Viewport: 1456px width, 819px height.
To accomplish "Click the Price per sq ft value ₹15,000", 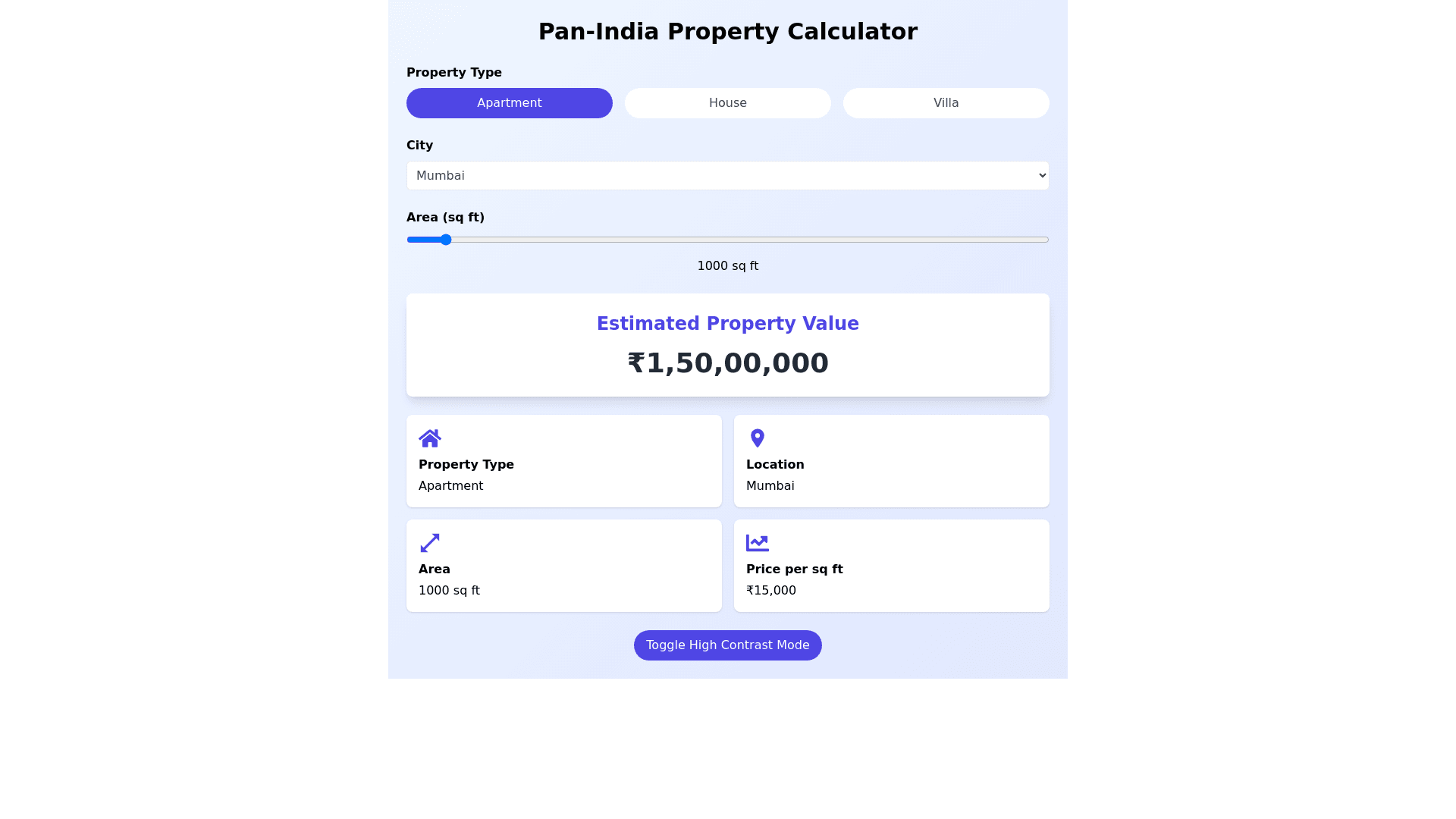I will (x=771, y=591).
